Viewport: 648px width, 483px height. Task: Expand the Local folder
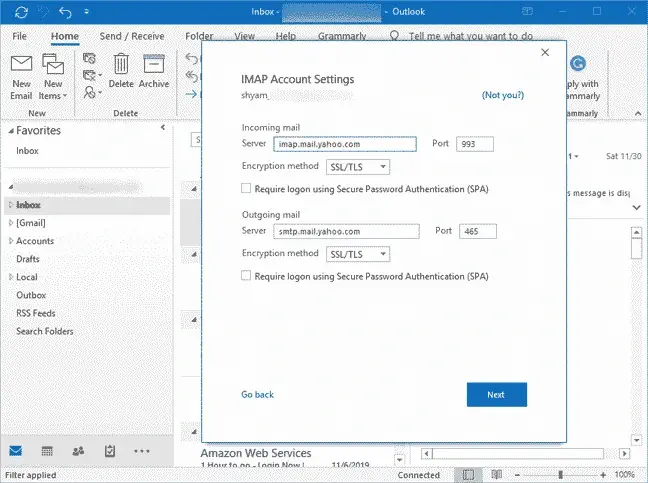pyautogui.click(x=11, y=277)
